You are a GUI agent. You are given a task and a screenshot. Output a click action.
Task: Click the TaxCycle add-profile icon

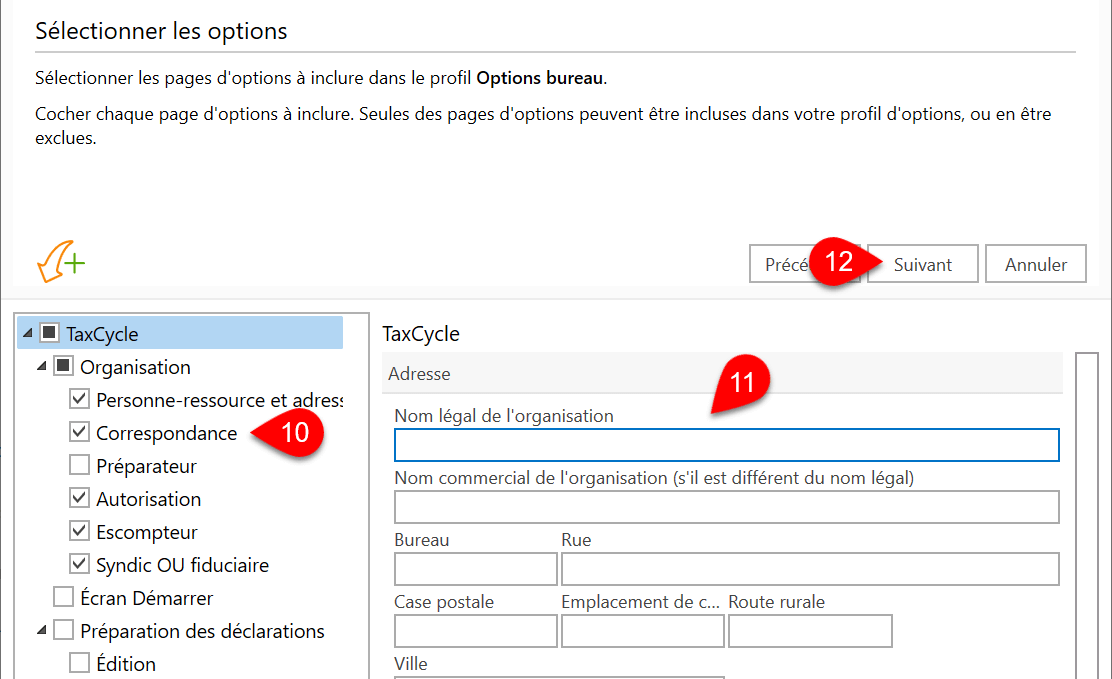61,262
